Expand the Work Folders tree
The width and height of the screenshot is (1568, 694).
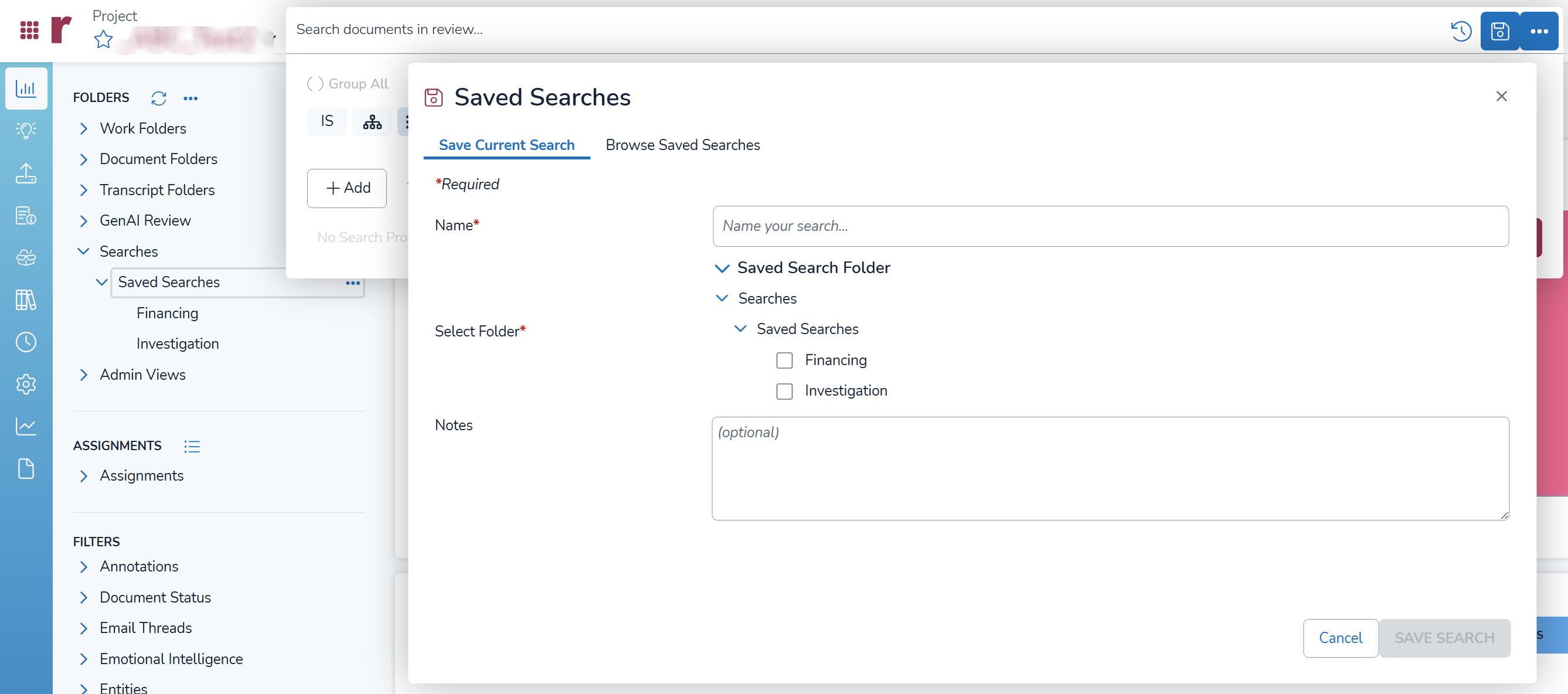[x=84, y=128]
